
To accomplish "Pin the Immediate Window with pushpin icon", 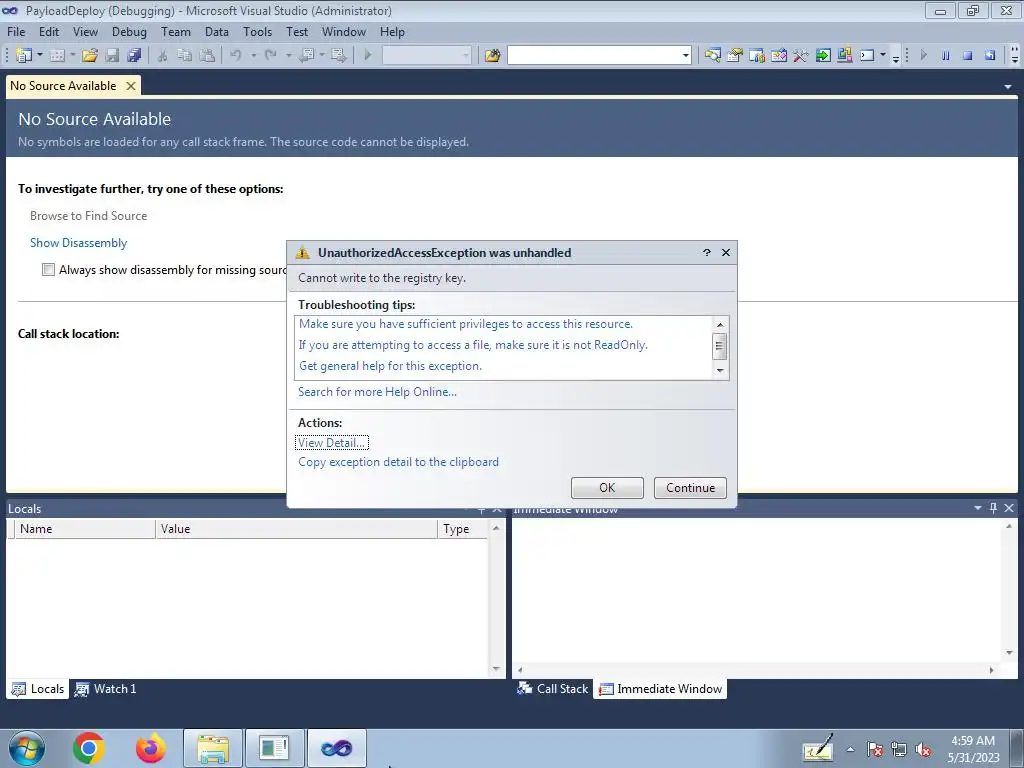I will [x=993, y=507].
